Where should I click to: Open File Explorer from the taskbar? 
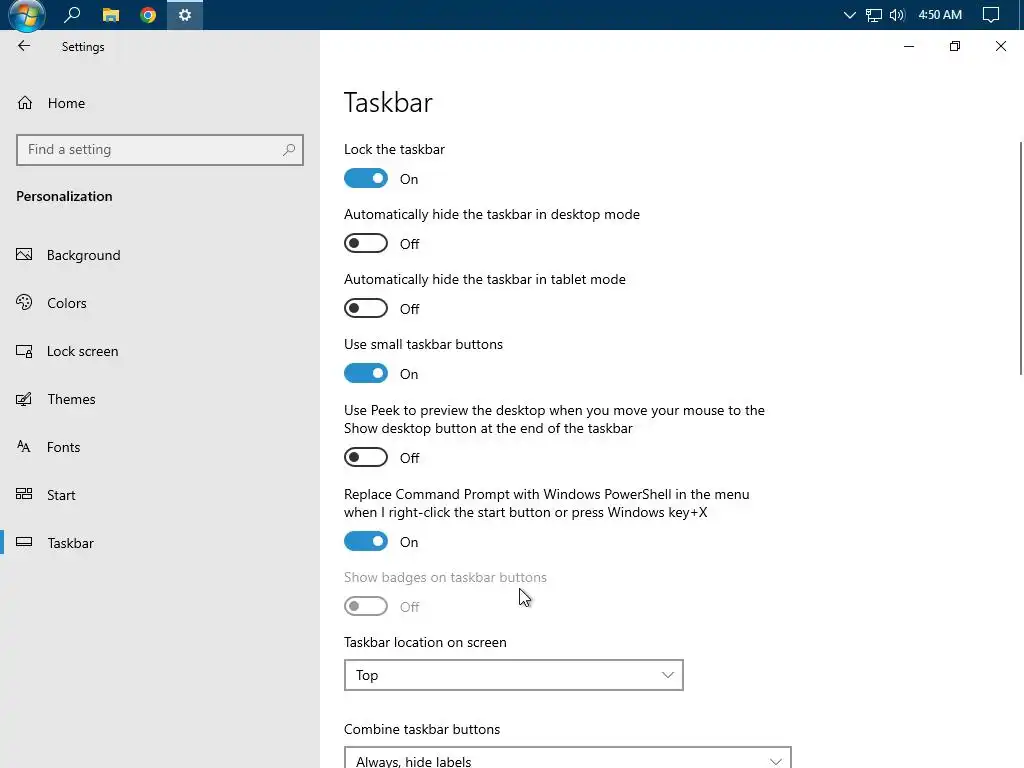point(111,15)
